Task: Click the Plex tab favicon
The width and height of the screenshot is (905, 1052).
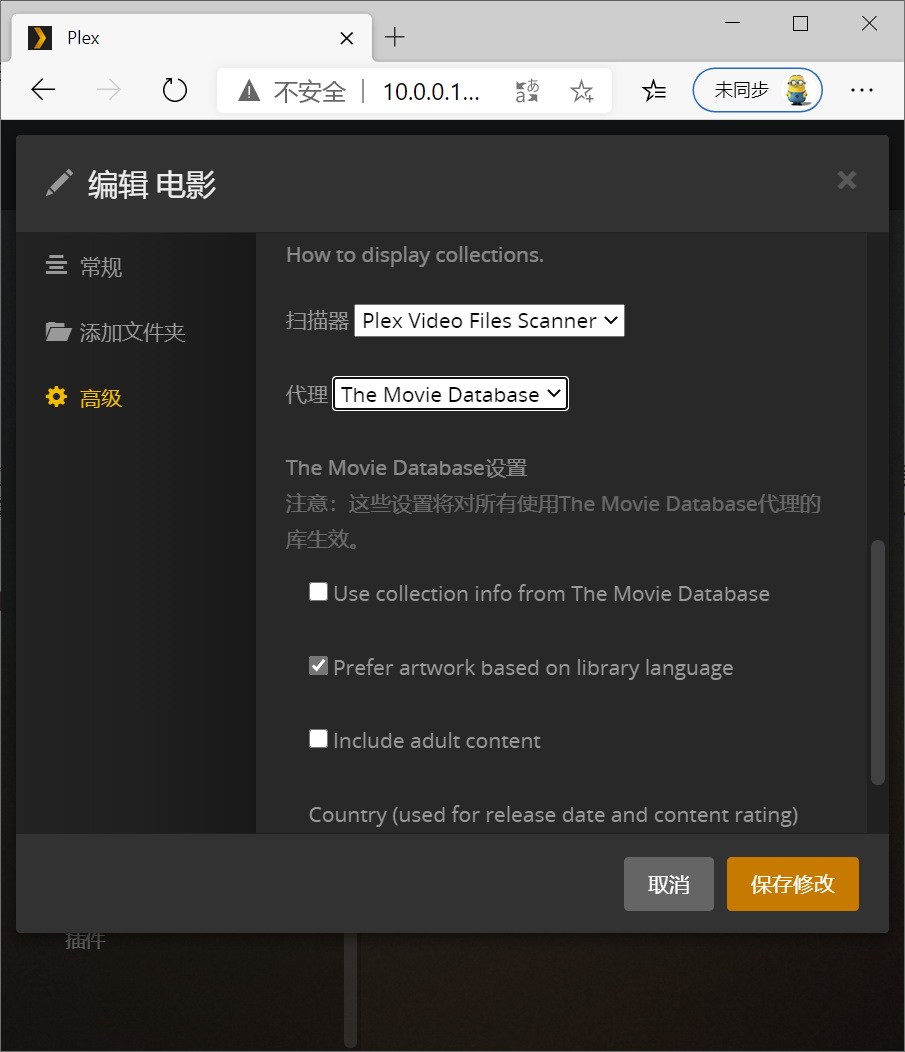Action: click(40, 38)
